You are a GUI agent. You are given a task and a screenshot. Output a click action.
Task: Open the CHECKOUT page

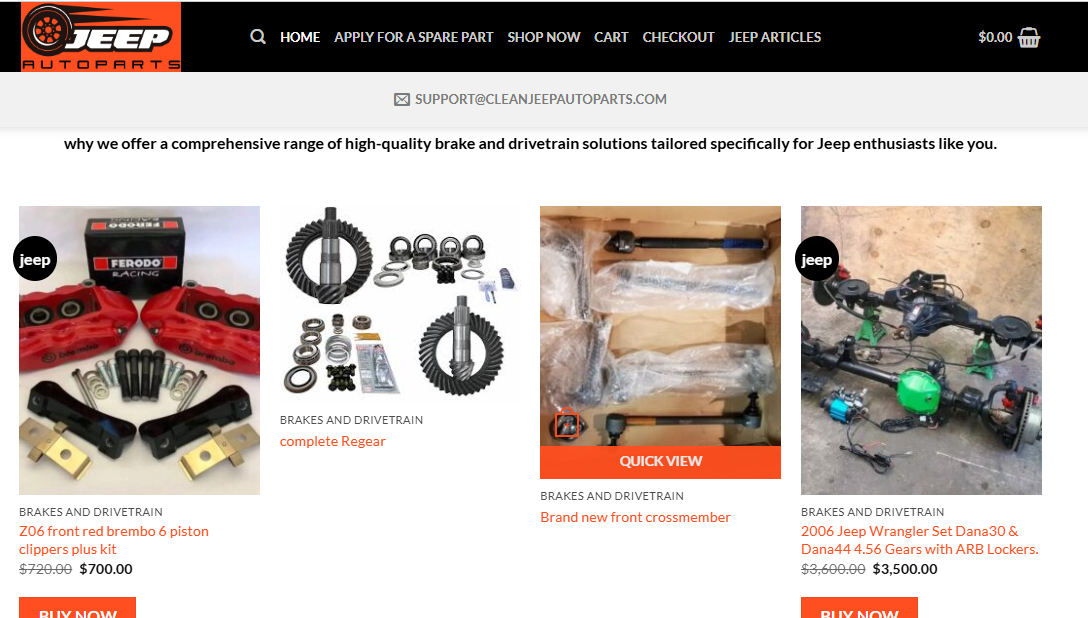tap(678, 37)
